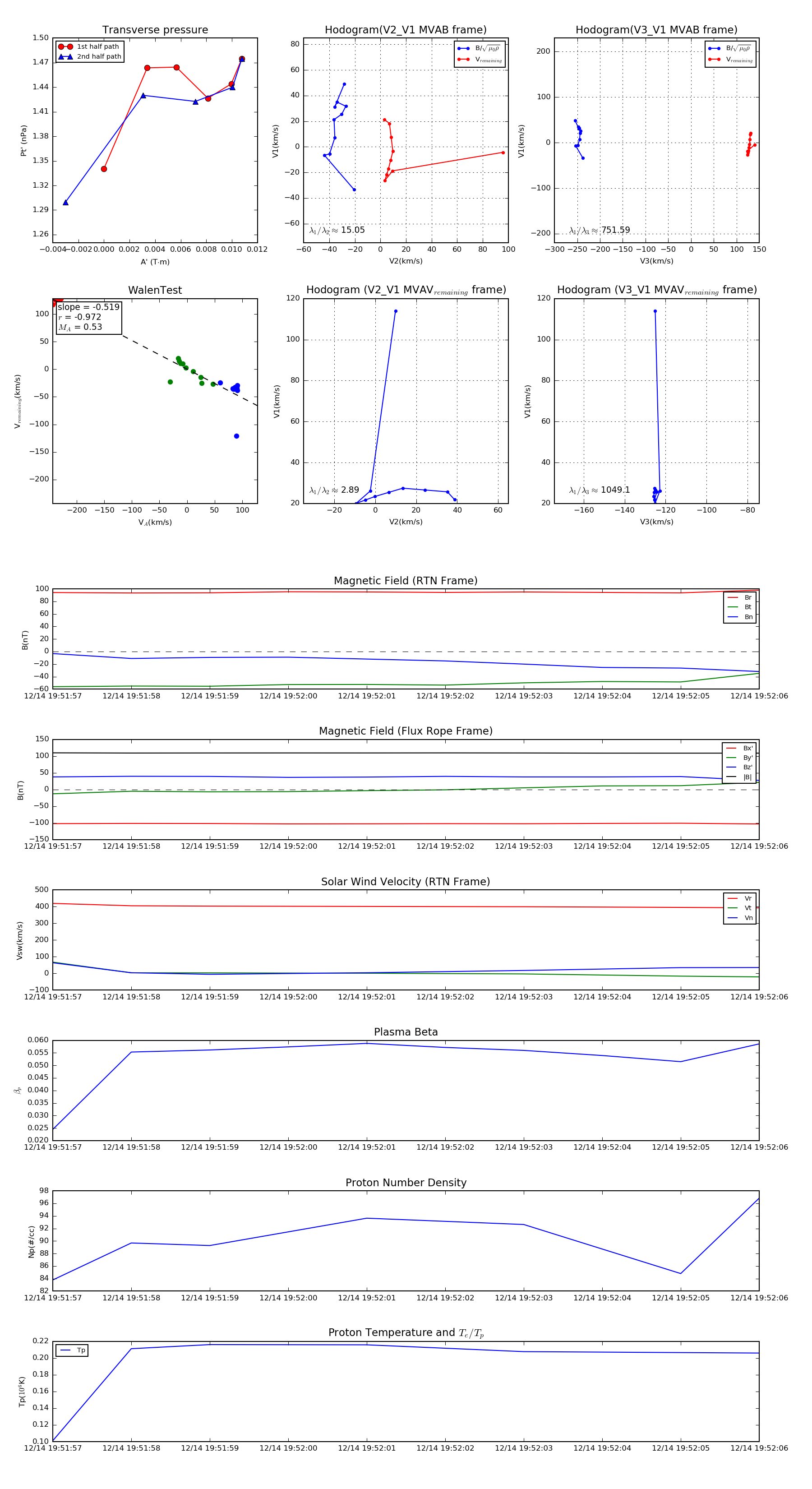The image size is (812, 1489).
Task: Click the λ1/λ2 ≈ 15.05 annotation
Action: point(337,230)
